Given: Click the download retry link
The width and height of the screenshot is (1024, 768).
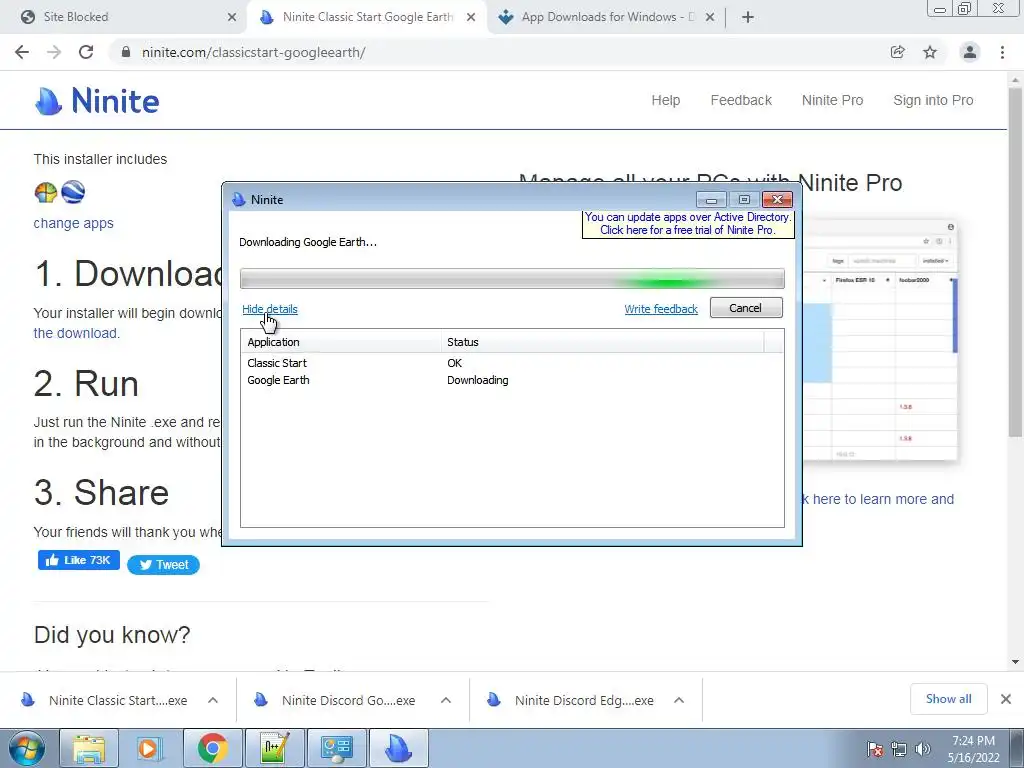Looking at the screenshot, I should [x=76, y=333].
